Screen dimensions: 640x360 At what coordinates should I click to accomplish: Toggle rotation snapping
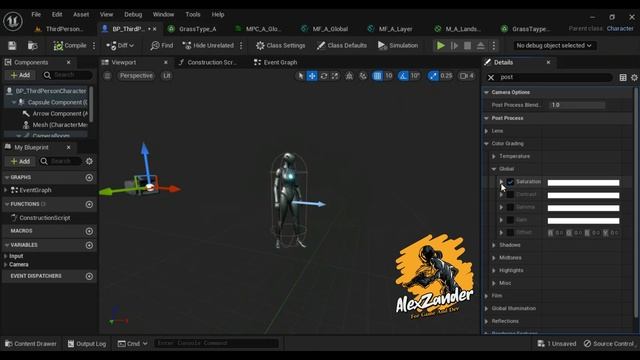click(x=403, y=76)
